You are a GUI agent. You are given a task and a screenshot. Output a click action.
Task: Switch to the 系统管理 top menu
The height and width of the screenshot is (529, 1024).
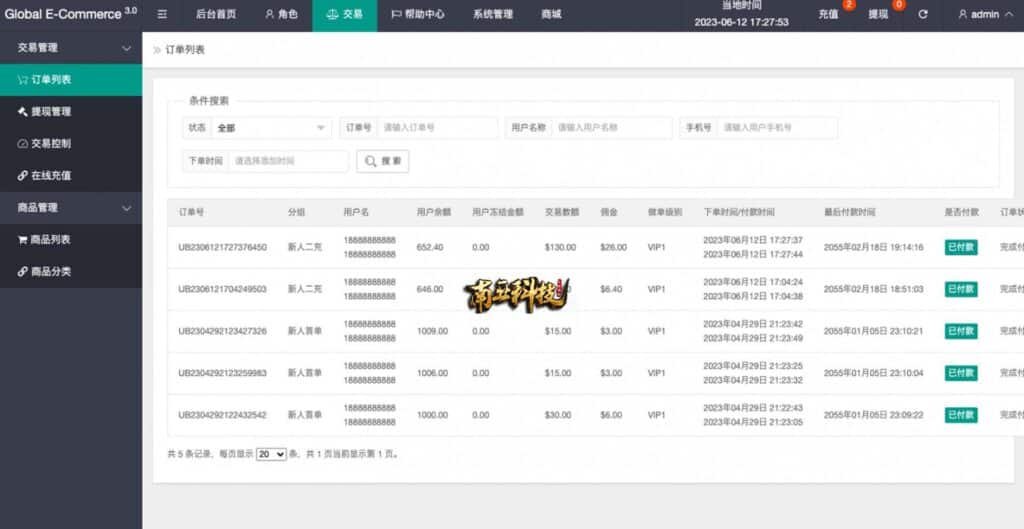(492, 15)
